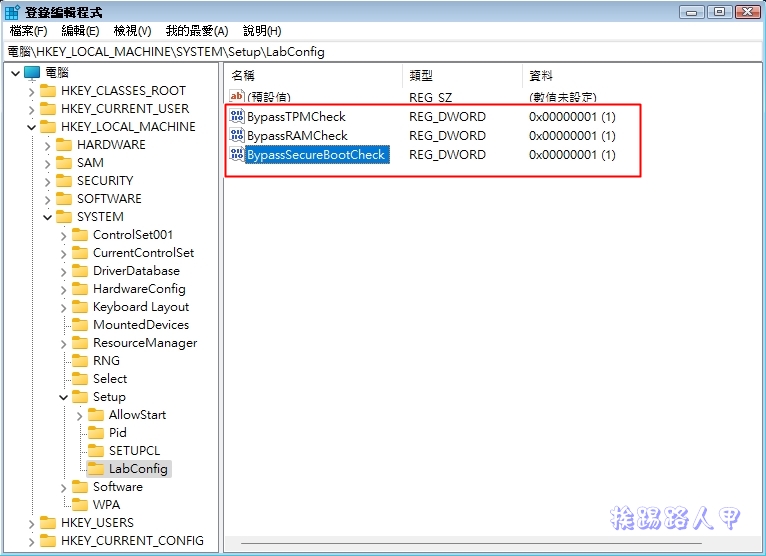Click the DriverDatabase folder icon

coord(80,271)
